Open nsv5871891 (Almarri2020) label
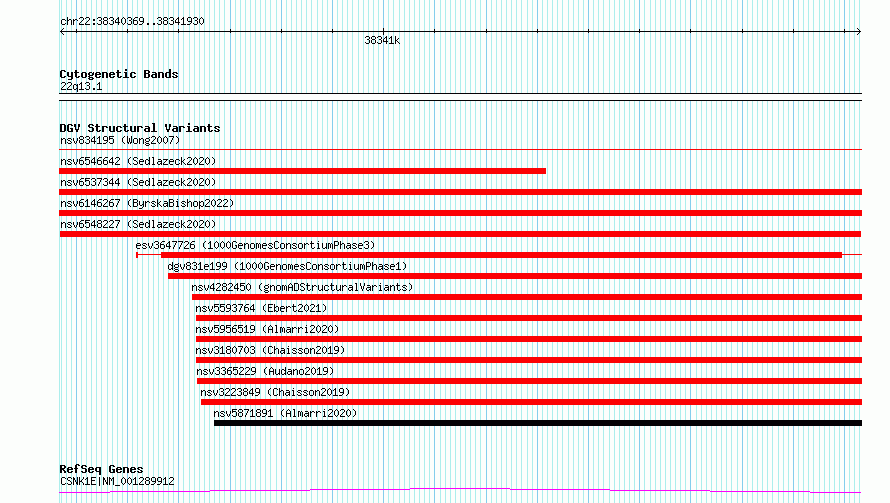This screenshot has height=503, width=890. tap(285, 413)
